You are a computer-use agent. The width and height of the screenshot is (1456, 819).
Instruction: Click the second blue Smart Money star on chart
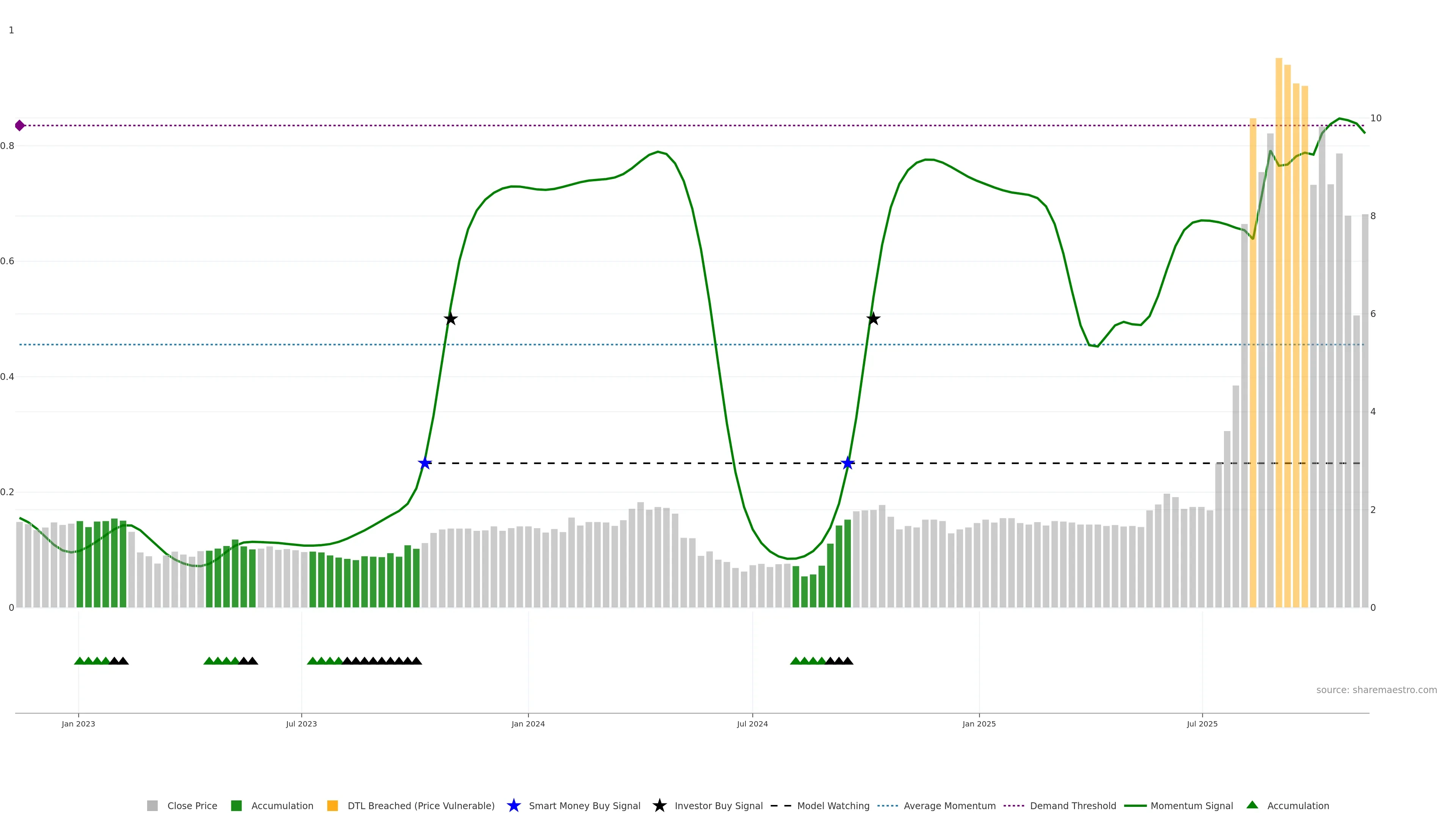(x=847, y=463)
